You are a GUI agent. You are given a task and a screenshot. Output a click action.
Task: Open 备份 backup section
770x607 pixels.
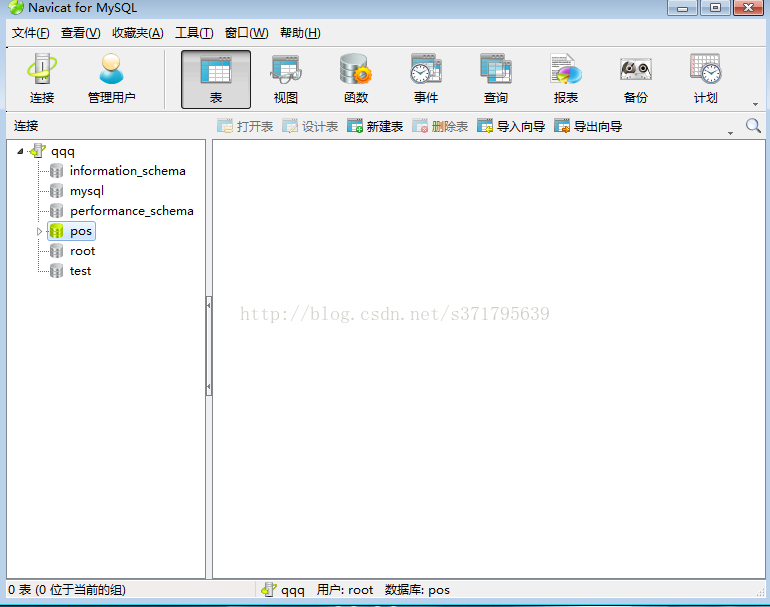[x=635, y=79]
